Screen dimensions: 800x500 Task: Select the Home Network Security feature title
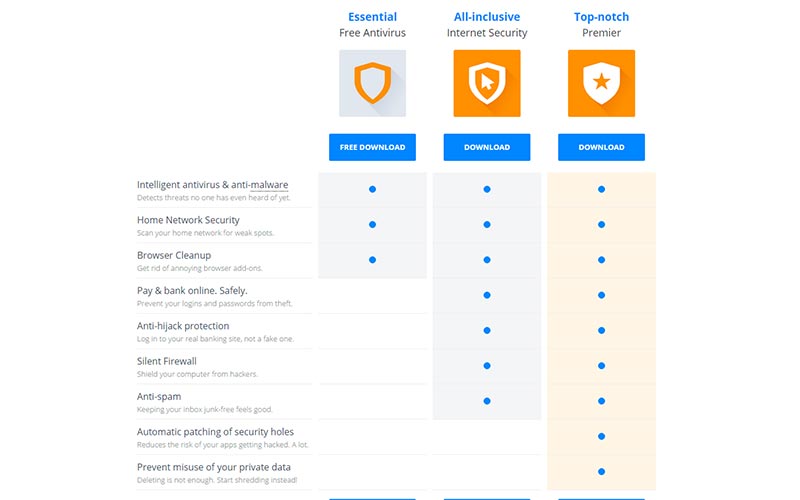[188, 220]
